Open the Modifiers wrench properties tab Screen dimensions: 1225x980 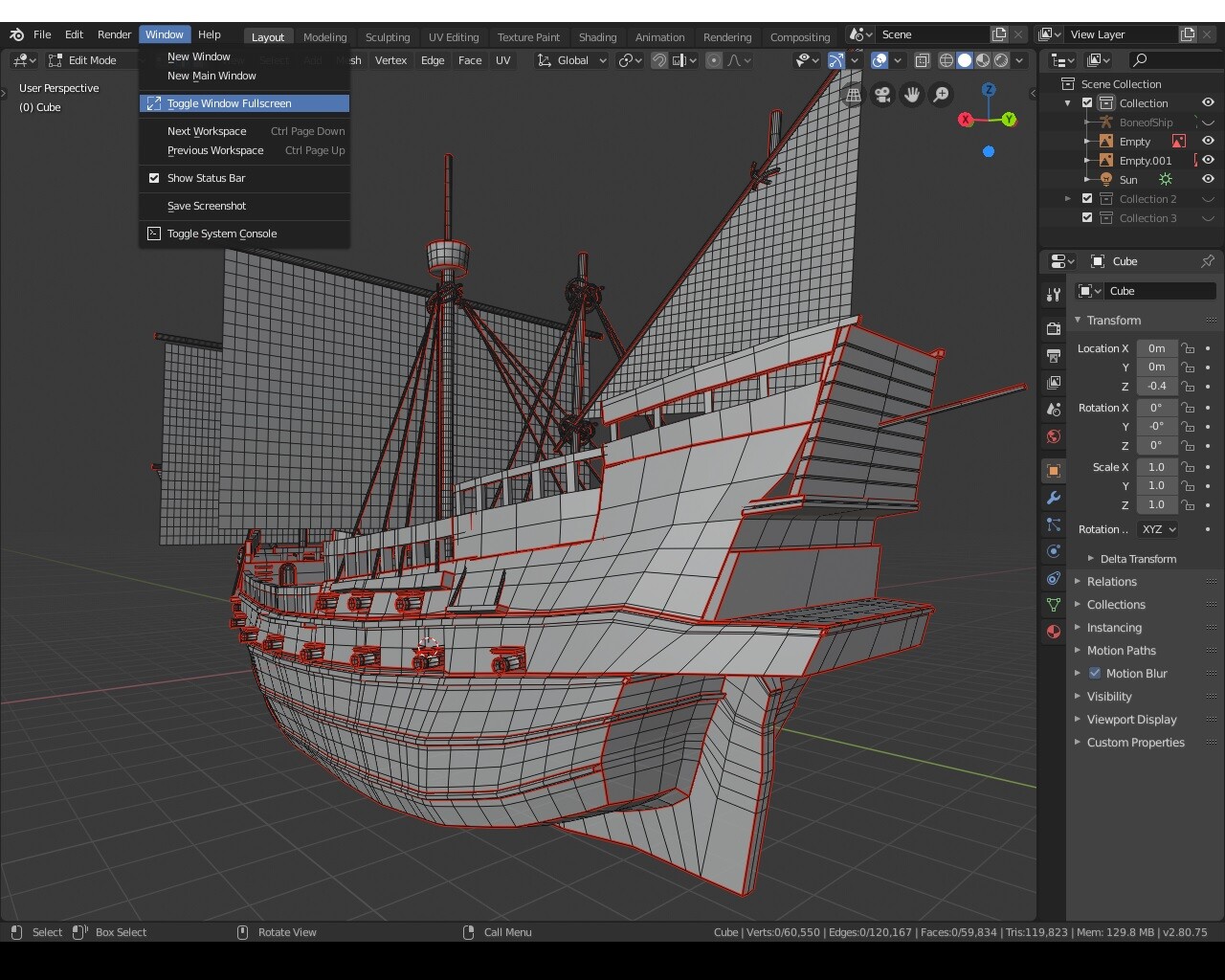(1054, 498)
